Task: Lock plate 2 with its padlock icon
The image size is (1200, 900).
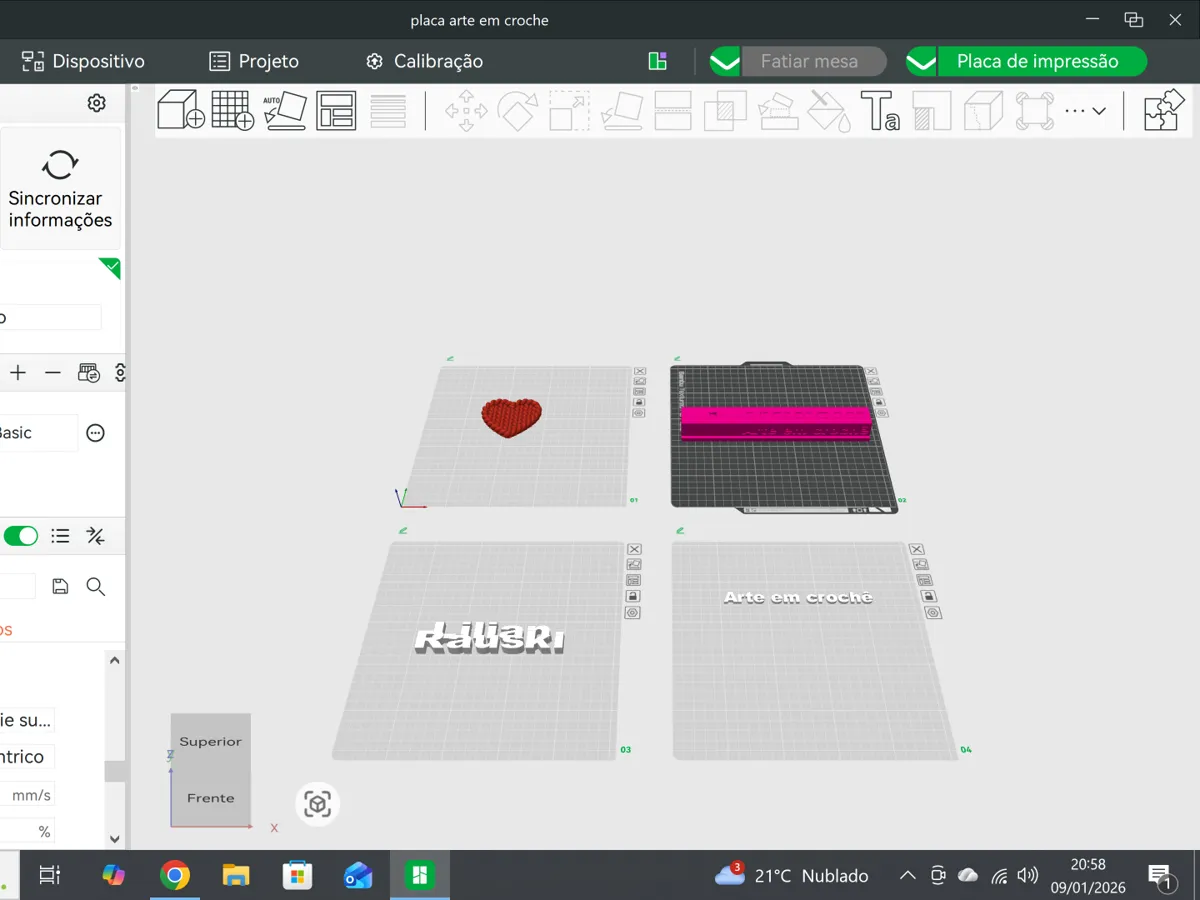Action: 881,401
